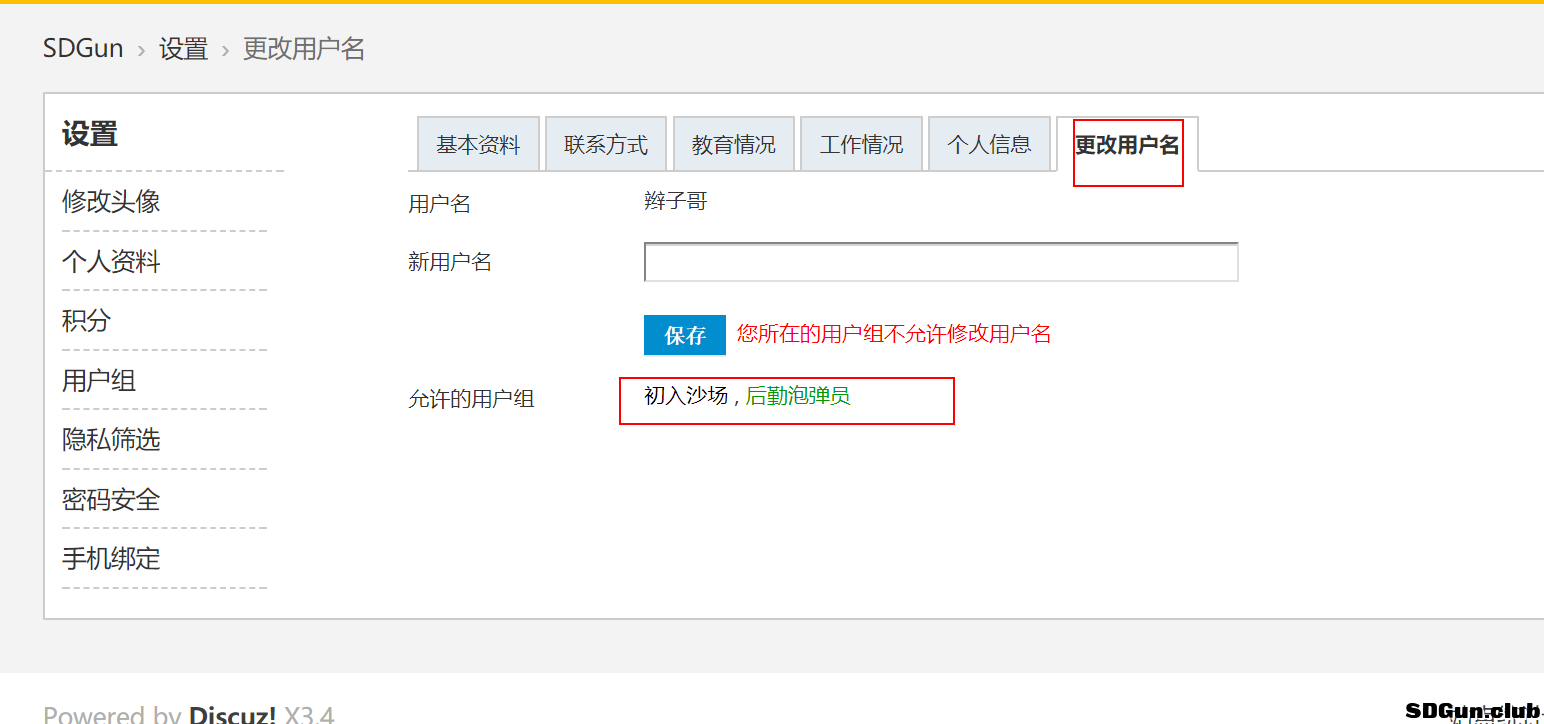Select 更改用户名 in the breadcrumb
The height and width of the screenshot is (724, 1544).
(304, 48)
